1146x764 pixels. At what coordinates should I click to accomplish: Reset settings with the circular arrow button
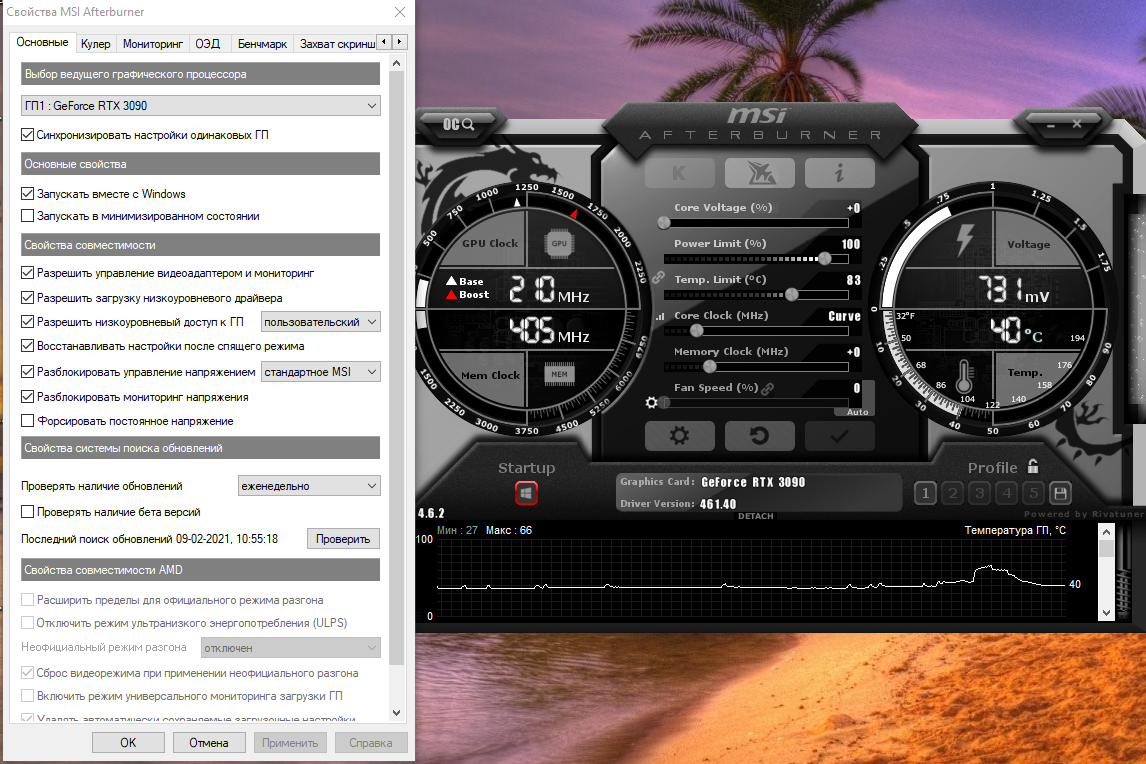click(x=759, y=436)
